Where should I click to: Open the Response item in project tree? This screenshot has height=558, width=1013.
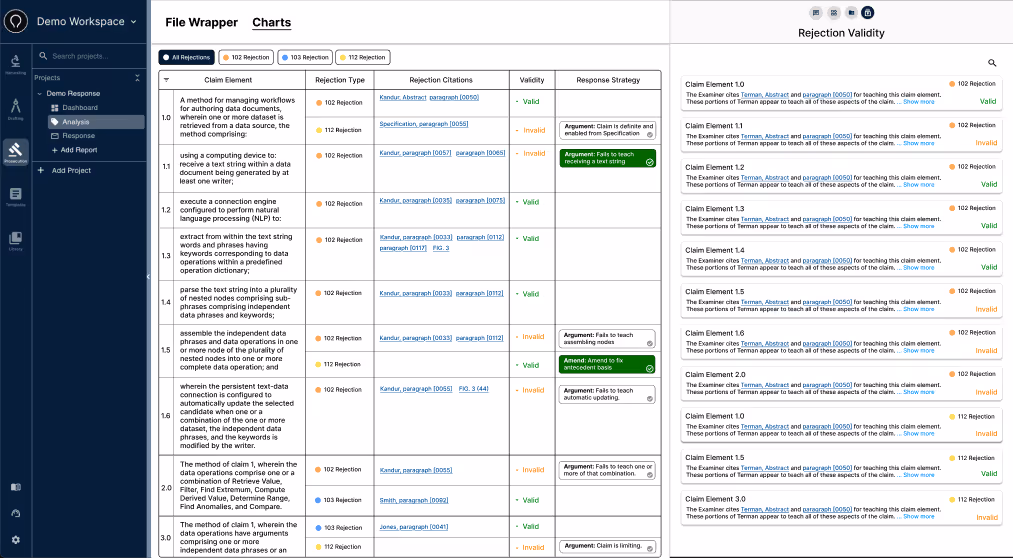(x=79, y=136)
